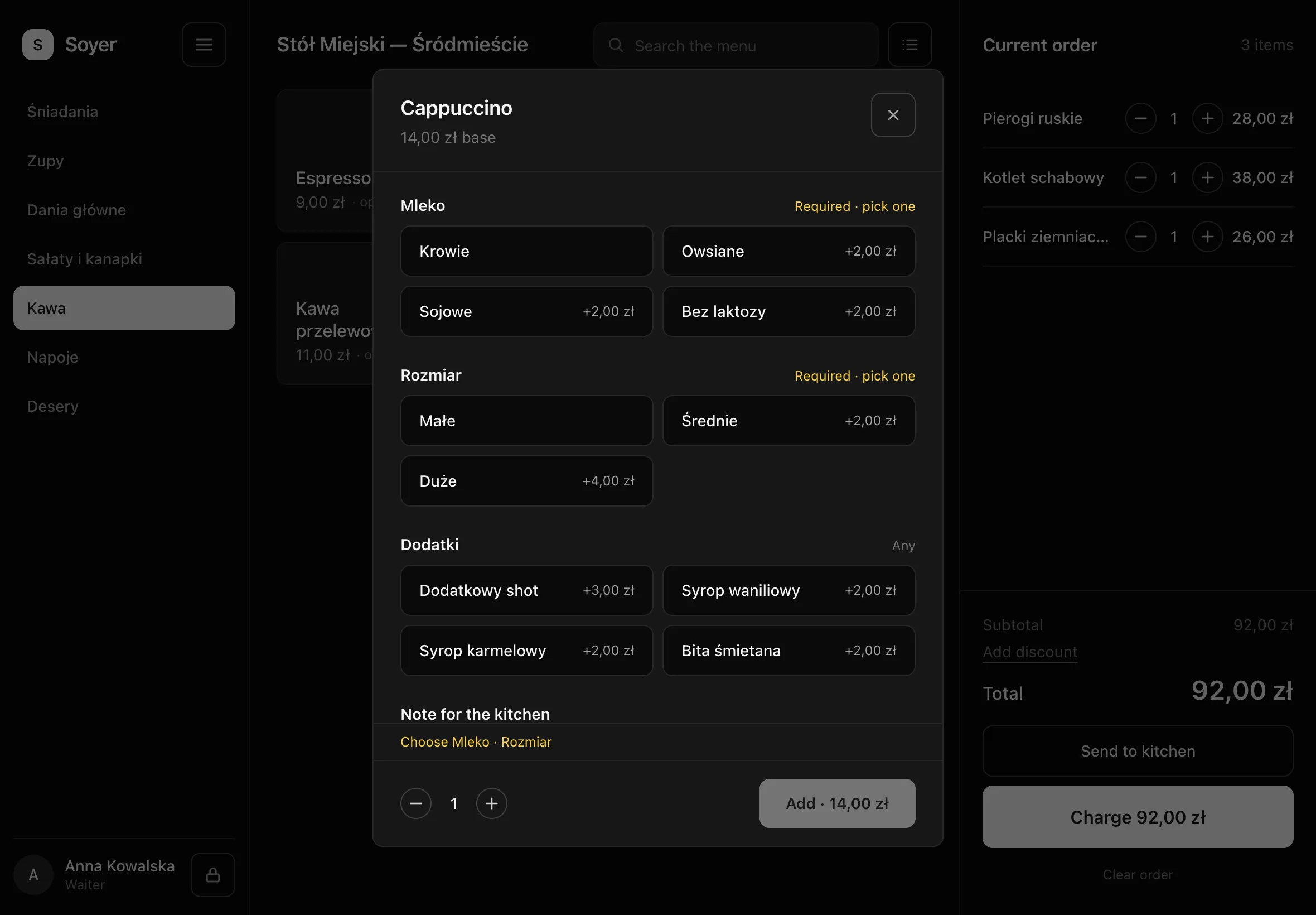Viewport: 1316px width, 915px height.
Task: Click Charge 92,00 zł button
Action: click(x=1137, y=816)
